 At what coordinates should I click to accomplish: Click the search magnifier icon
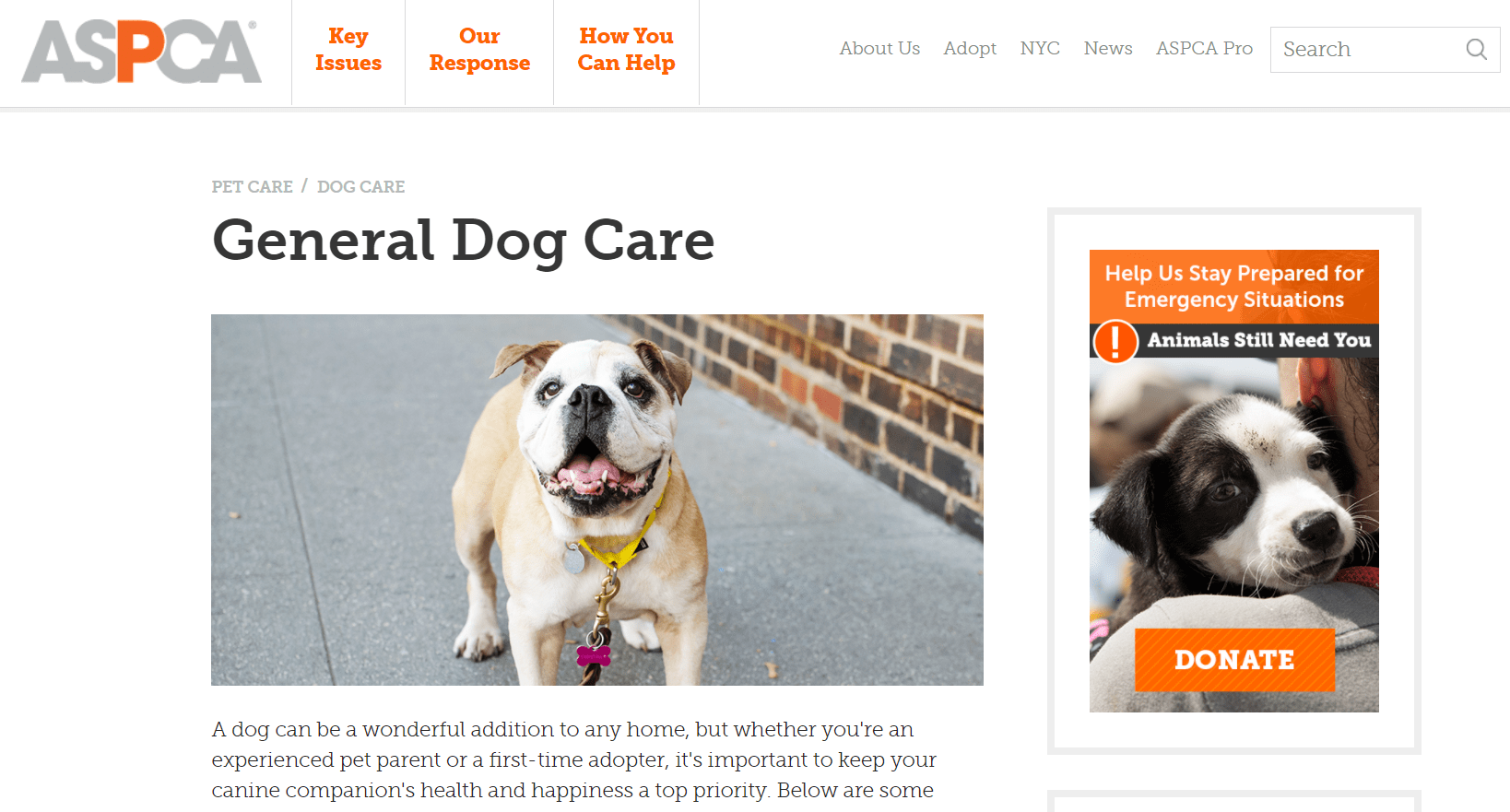[1476, 49]
